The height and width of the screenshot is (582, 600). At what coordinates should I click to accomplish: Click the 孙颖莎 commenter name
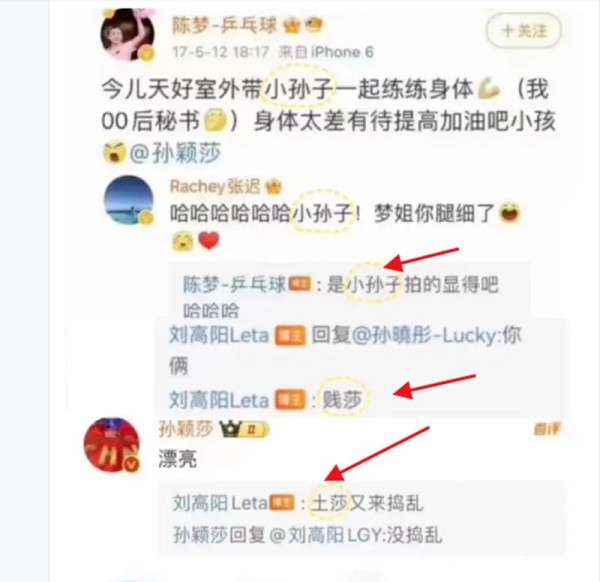point(186,429)
